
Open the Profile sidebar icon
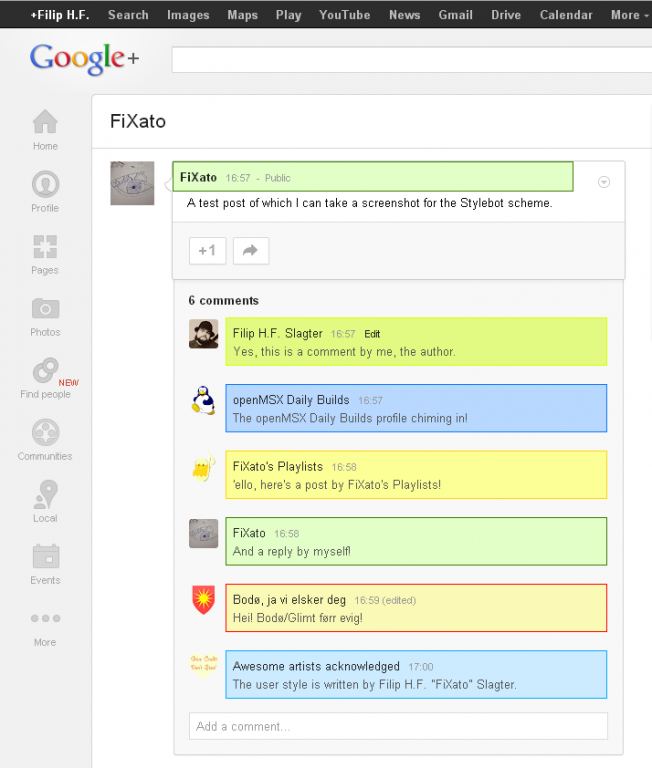[45, 184]
